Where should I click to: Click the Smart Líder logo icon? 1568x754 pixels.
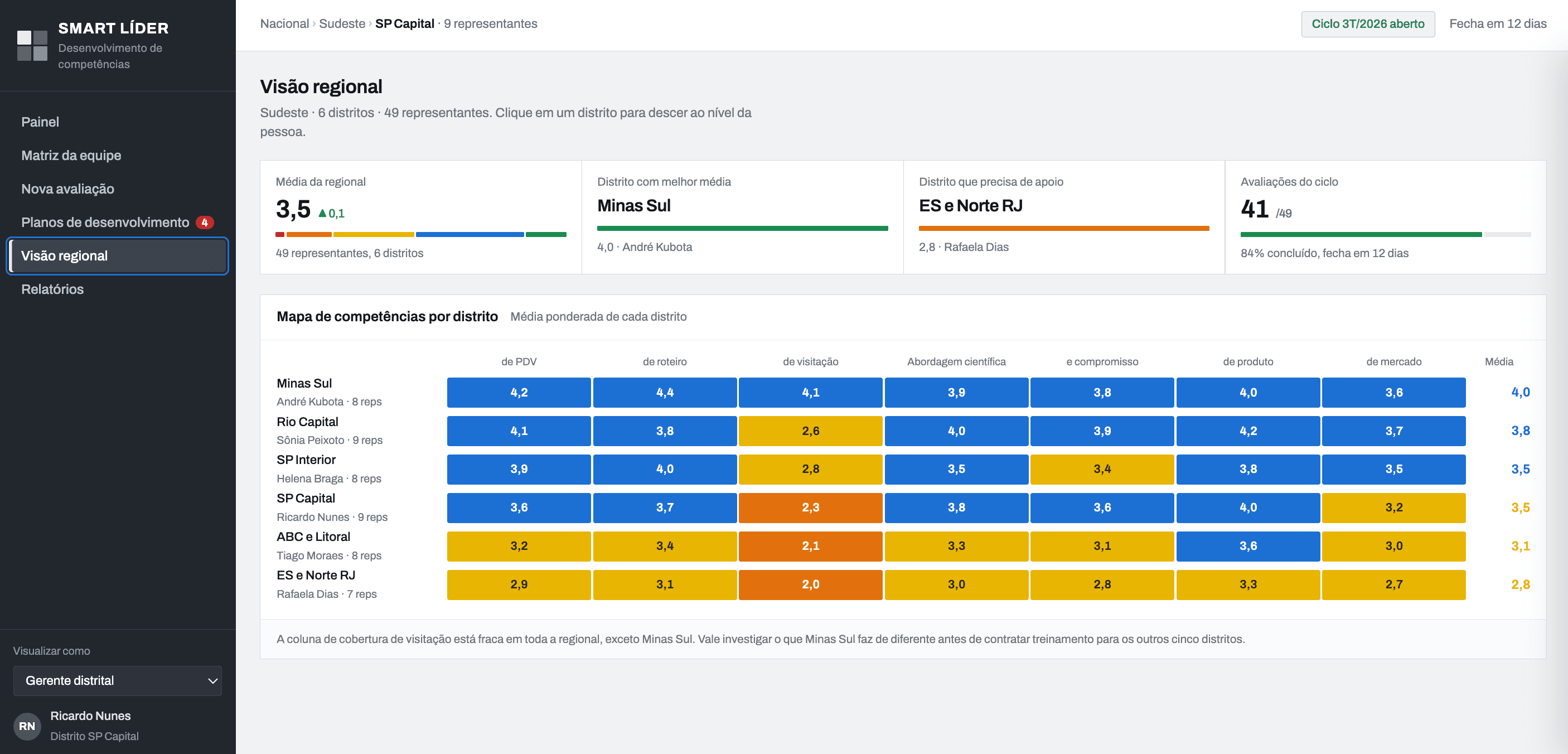32,46
